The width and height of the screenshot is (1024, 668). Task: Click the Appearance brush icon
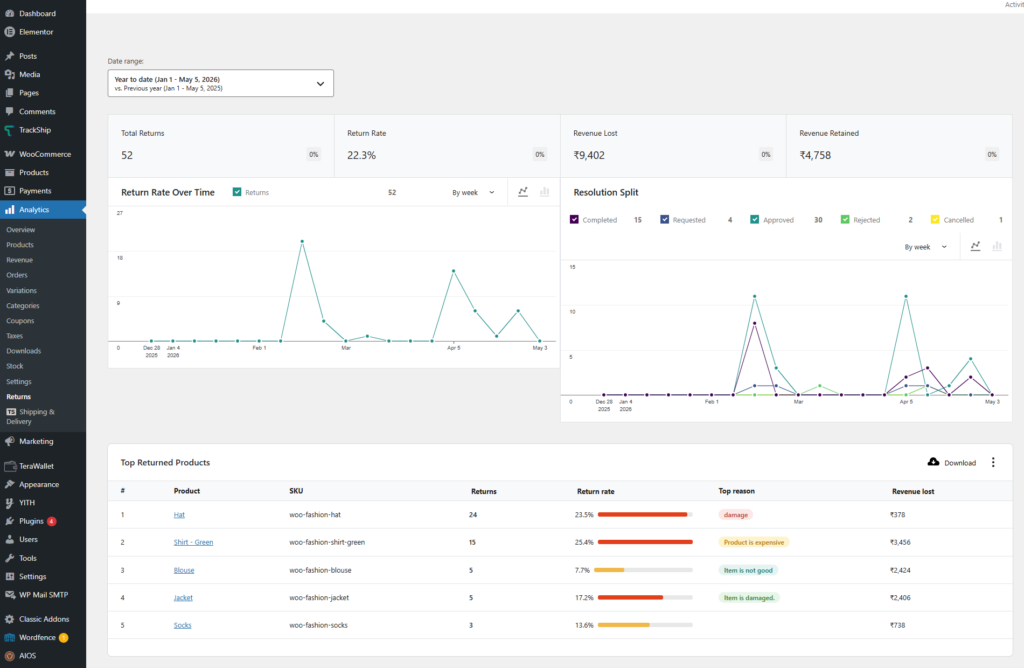[x=10, y=485]
